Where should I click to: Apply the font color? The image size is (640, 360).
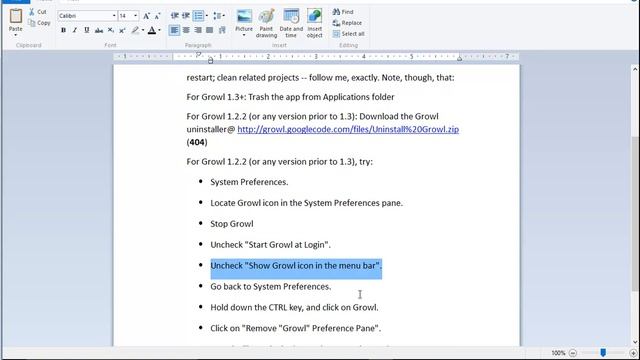152,30
